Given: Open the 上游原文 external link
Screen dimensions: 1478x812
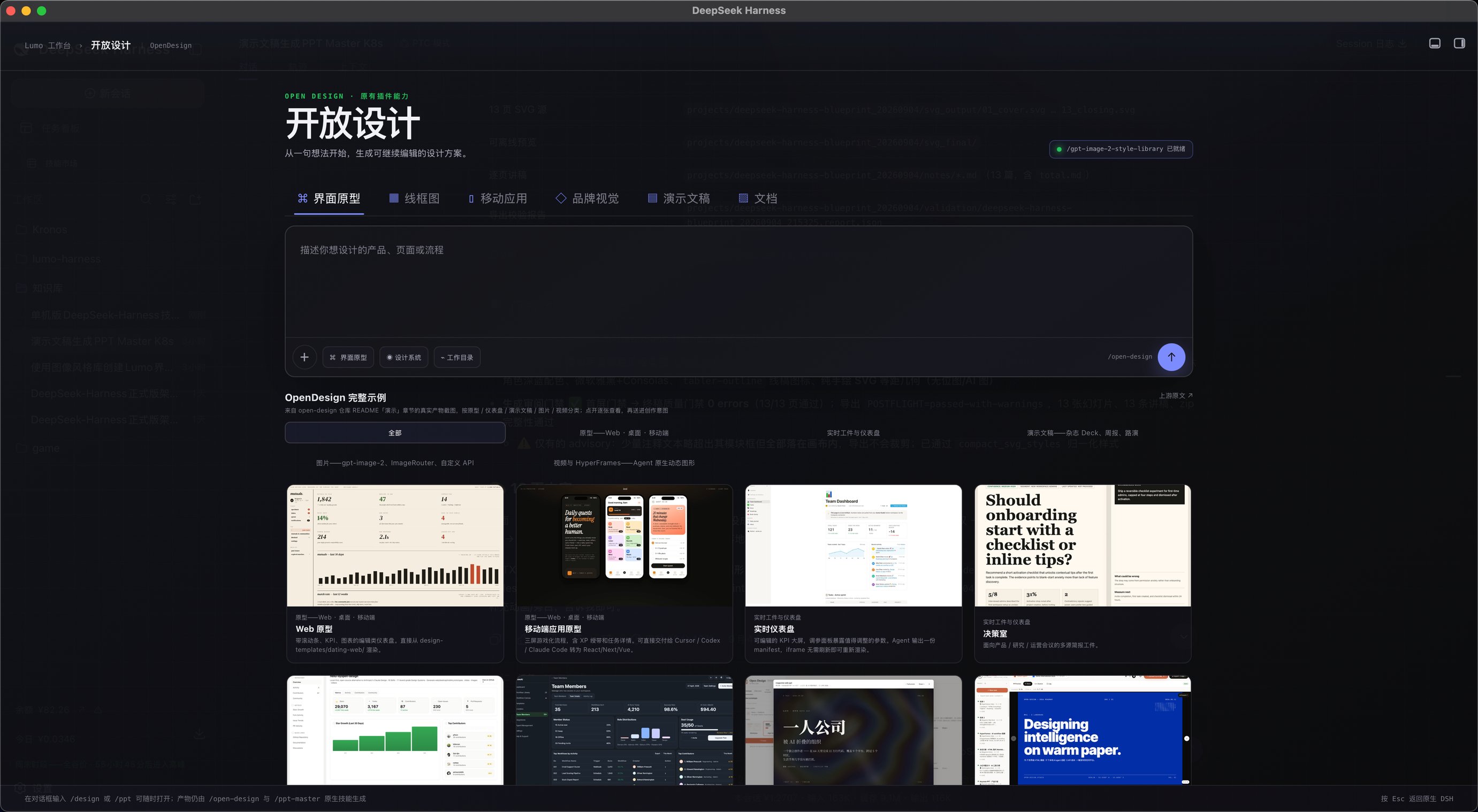Looking at the screenshot, I should 1176,396.
